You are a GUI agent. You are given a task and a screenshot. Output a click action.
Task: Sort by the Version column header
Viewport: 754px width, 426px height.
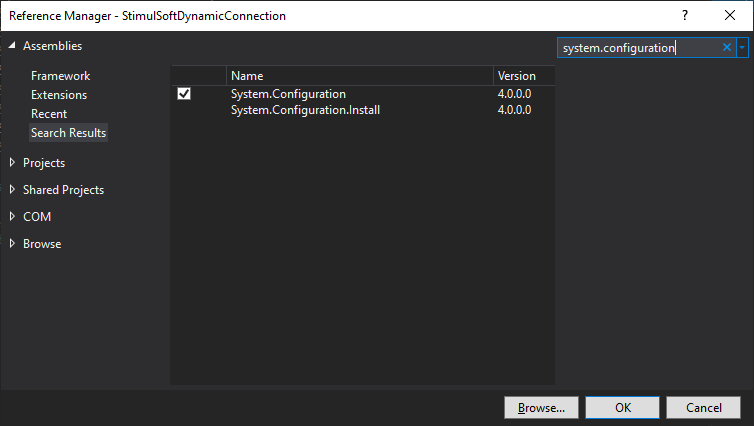click(524, 76)
